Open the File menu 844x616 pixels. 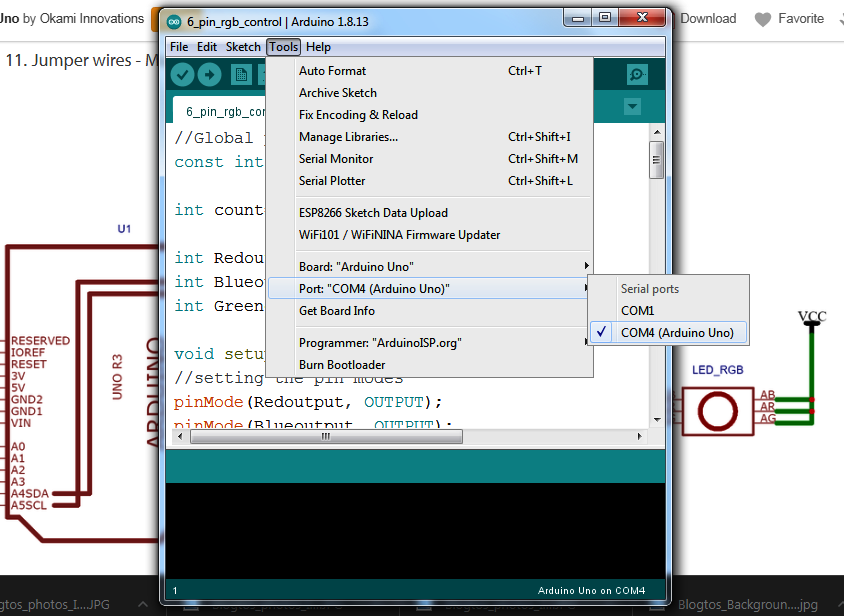pyautogui.click(x=179, y=47)
